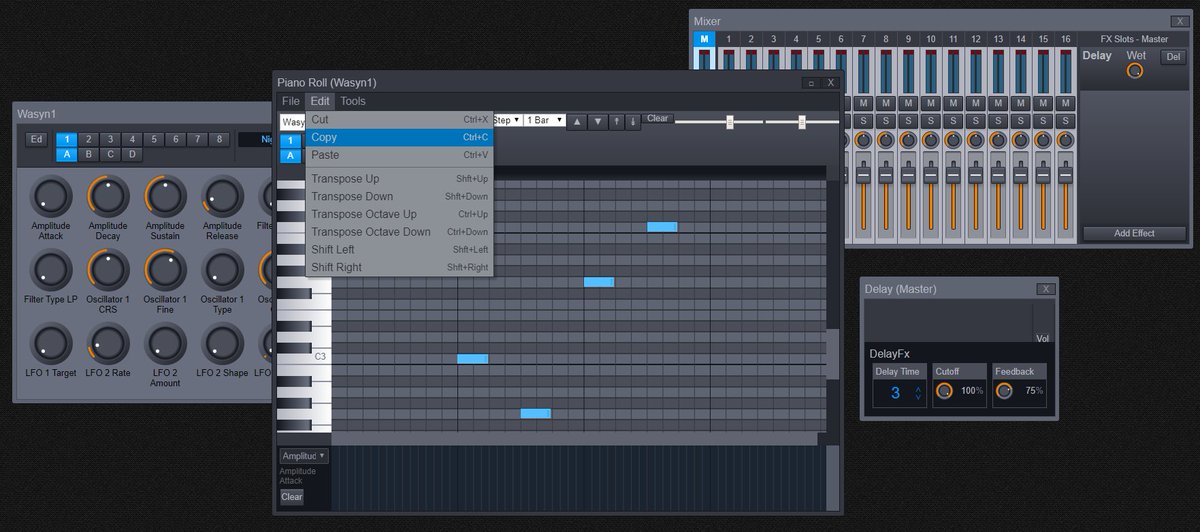Adjust the Amplitude Sustain knob
The image size is (1200, 532).
pyautogui.click(x=165, y=196)
